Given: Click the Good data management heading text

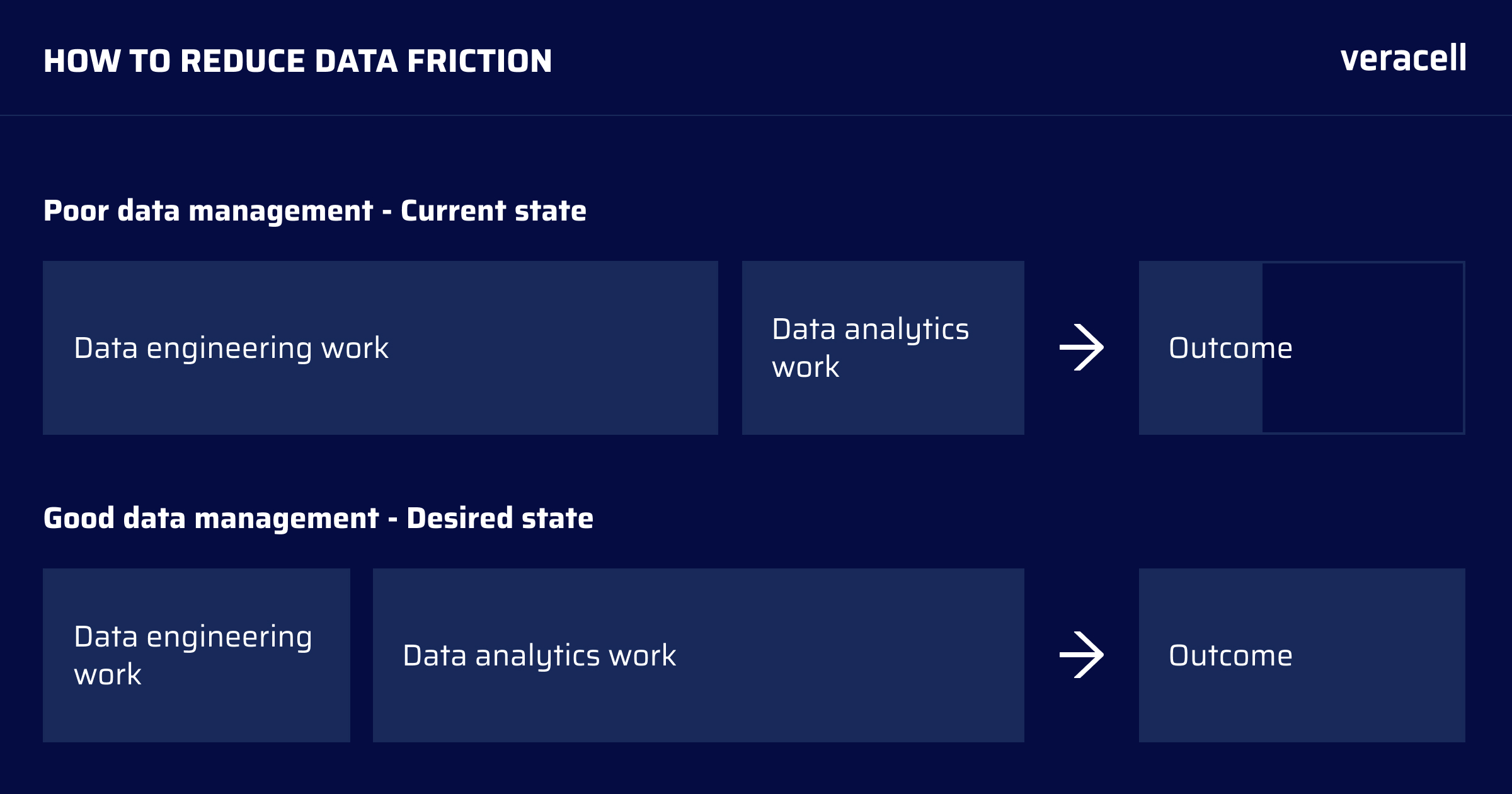Looking at the screenshot, I should click(x=211, y=519).
